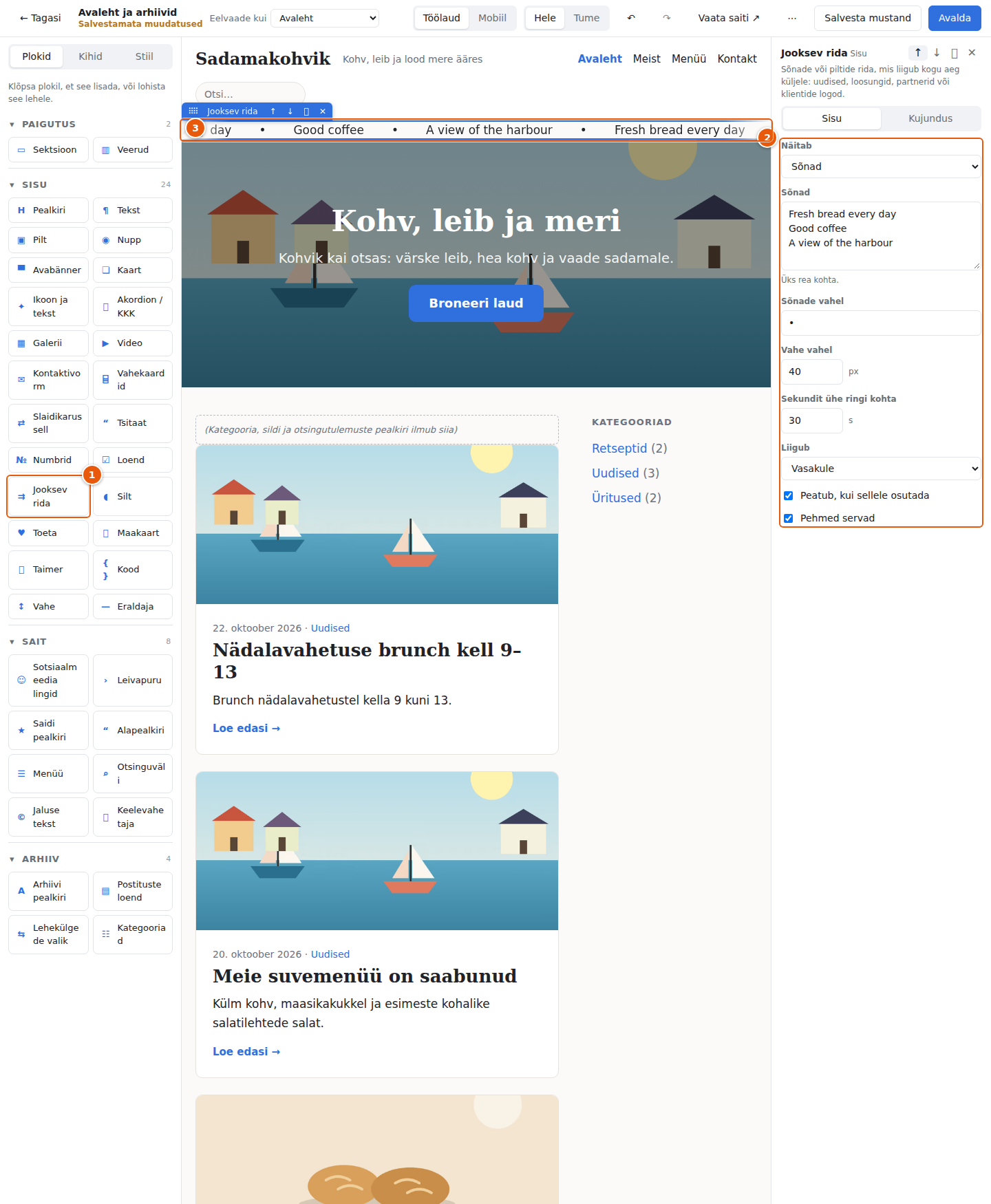991x1204 pixels.
Task: Add the Taimer block
Action: coord(48,570)
